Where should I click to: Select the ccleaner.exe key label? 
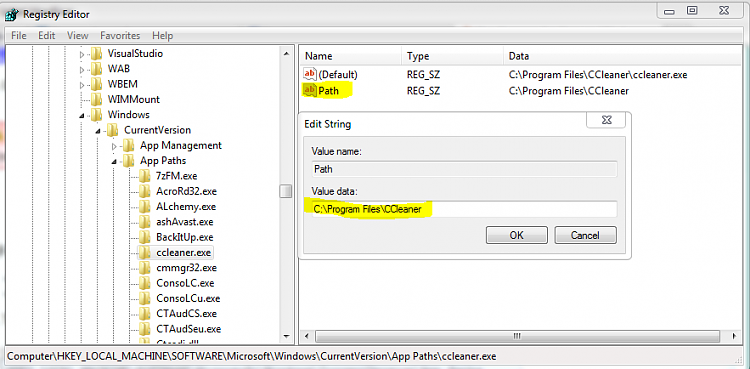(184, 252)
